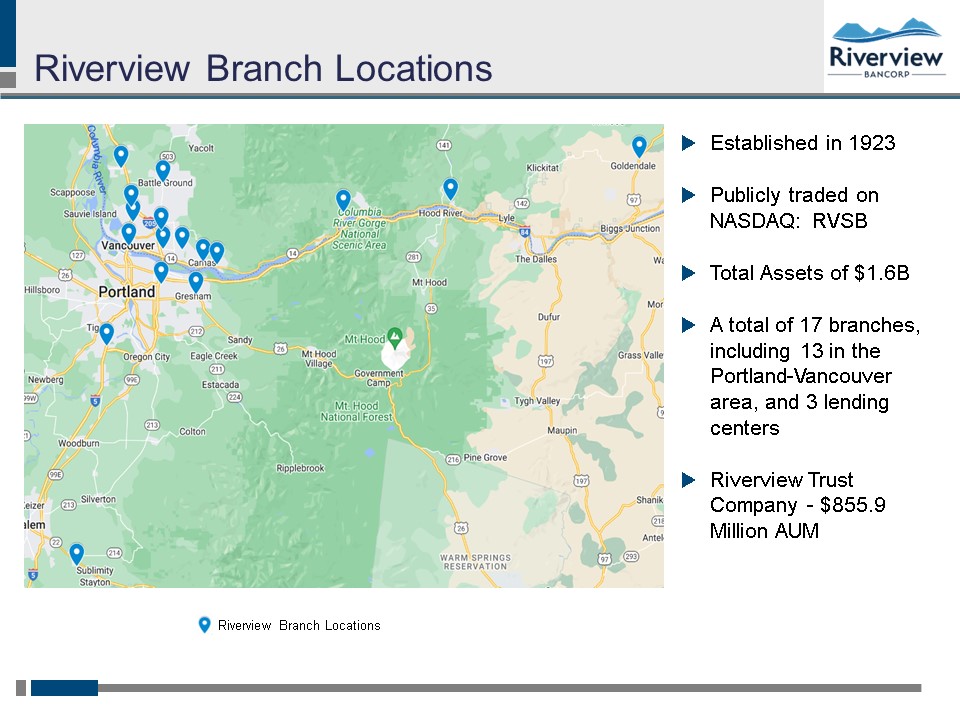Click the Tygh Valley map label

(537, 401)
